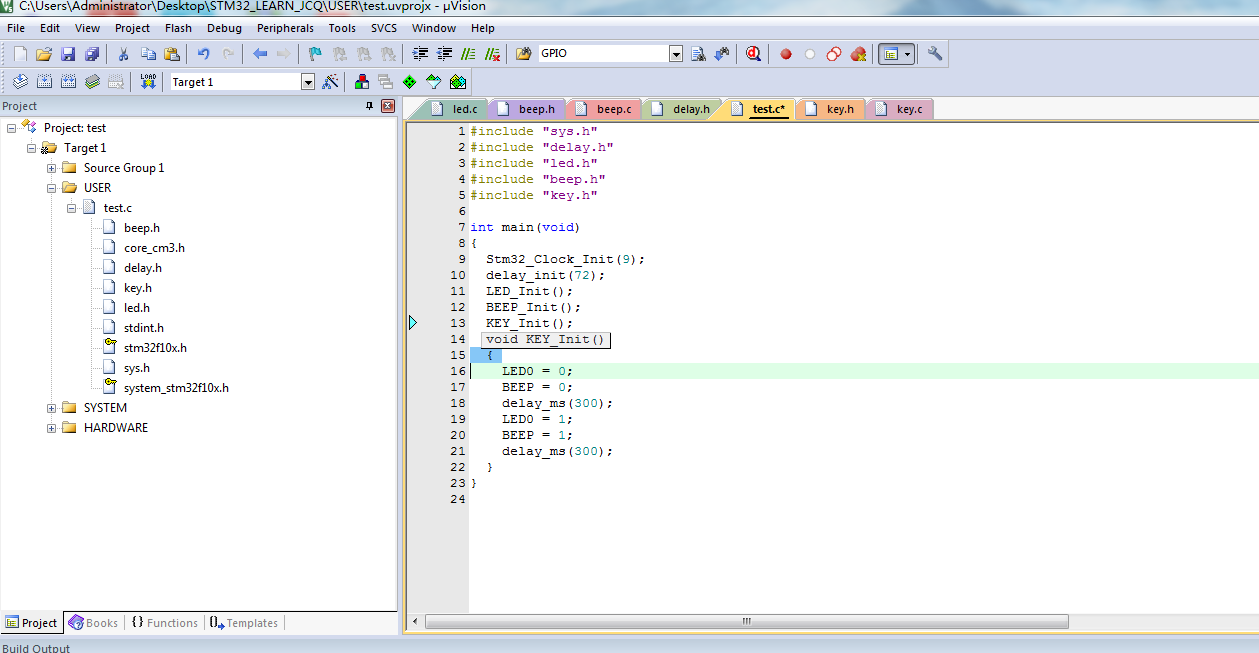
Task: Start a debug session with the debug icon
Action: (x=753, y=54)
